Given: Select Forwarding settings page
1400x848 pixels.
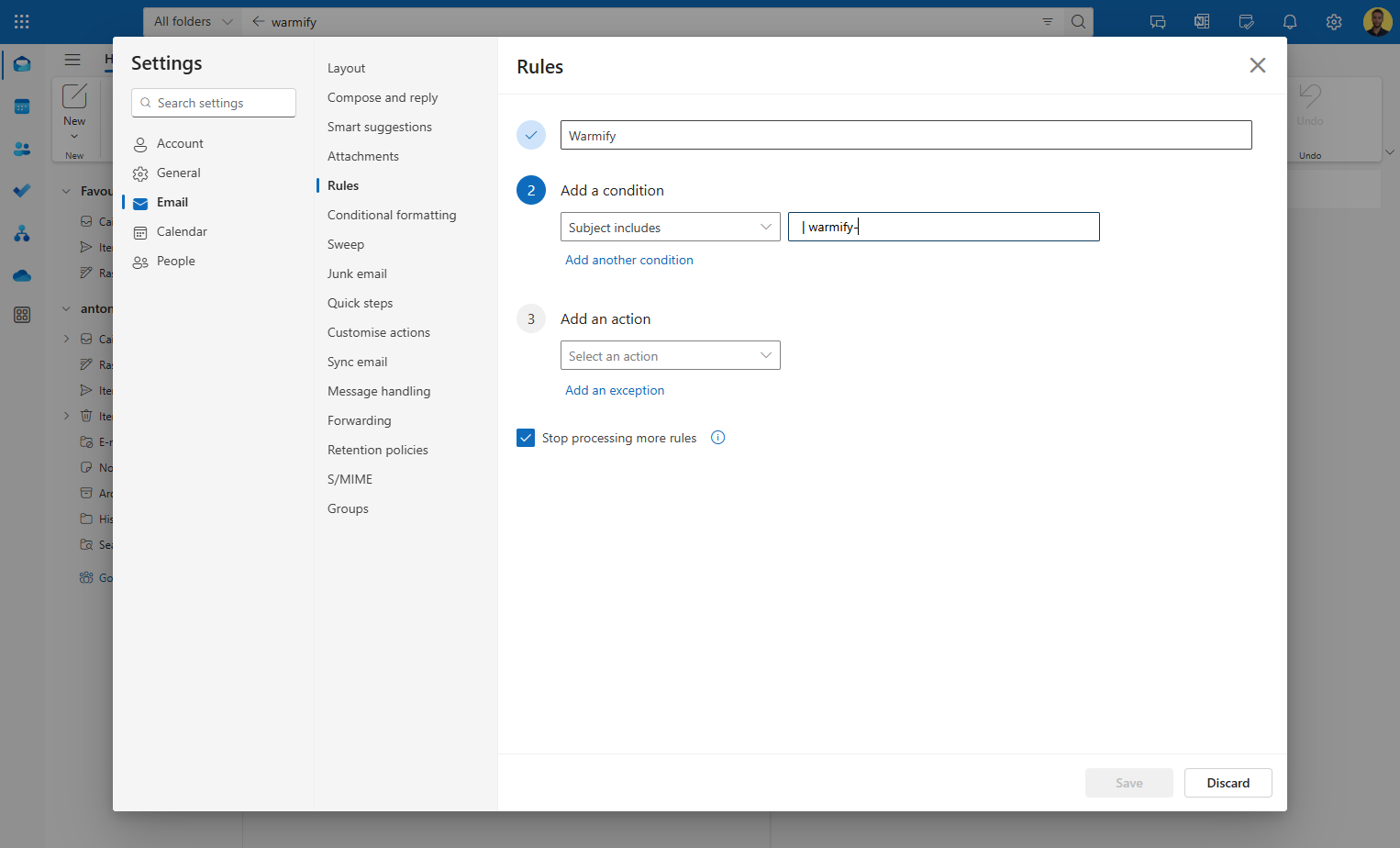Looking at the screenshot, I should [359, 420].
